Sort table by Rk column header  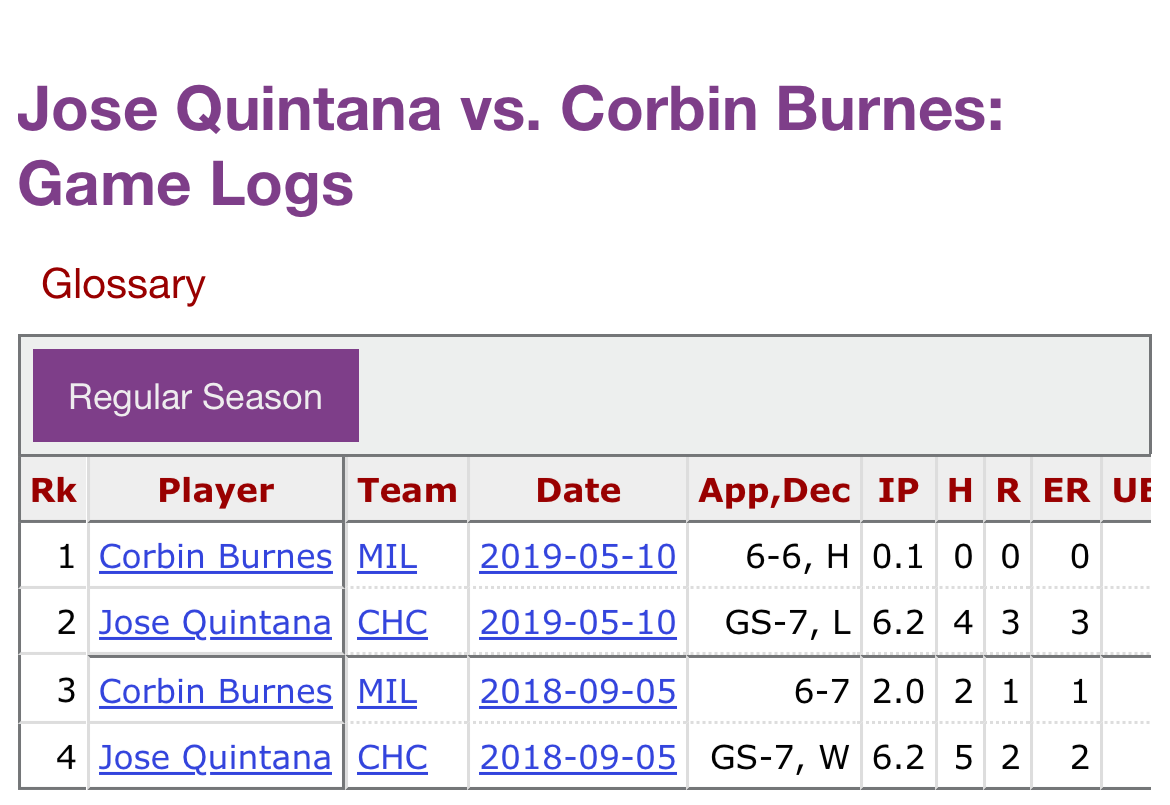(54, 490)
